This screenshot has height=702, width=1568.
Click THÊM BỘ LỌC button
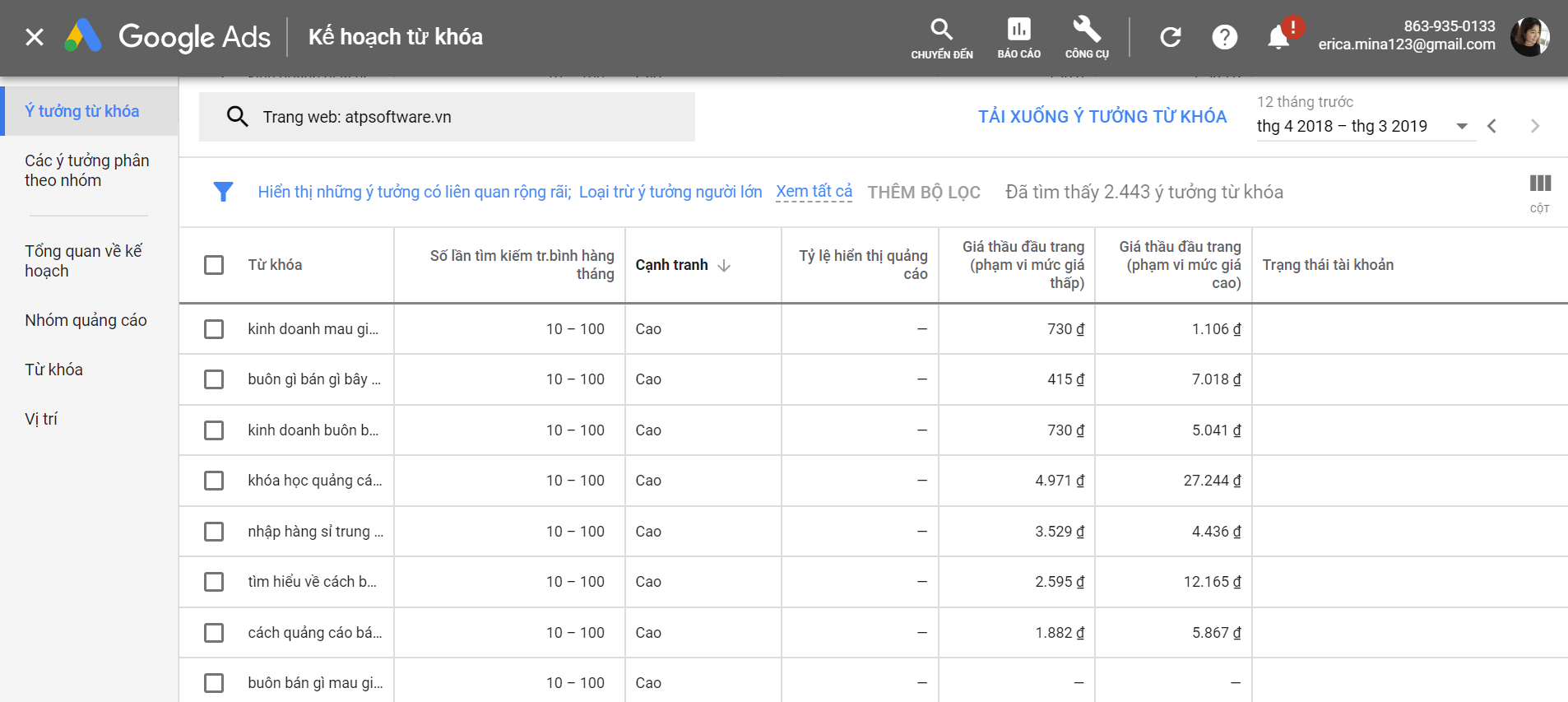pyautogui.click(x=924, y=193)
